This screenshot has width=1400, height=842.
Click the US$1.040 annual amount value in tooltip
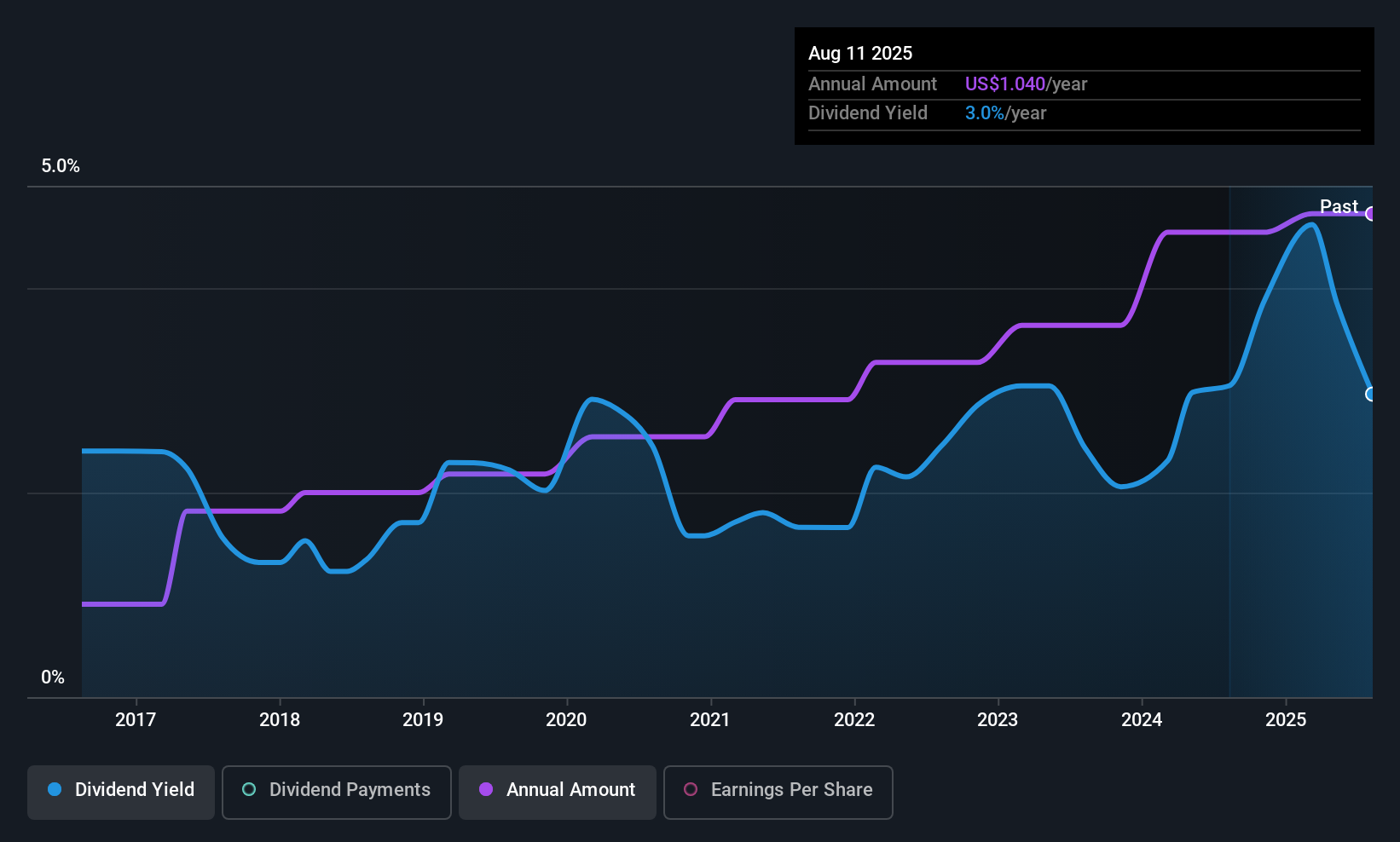(x=1004, y=84)
